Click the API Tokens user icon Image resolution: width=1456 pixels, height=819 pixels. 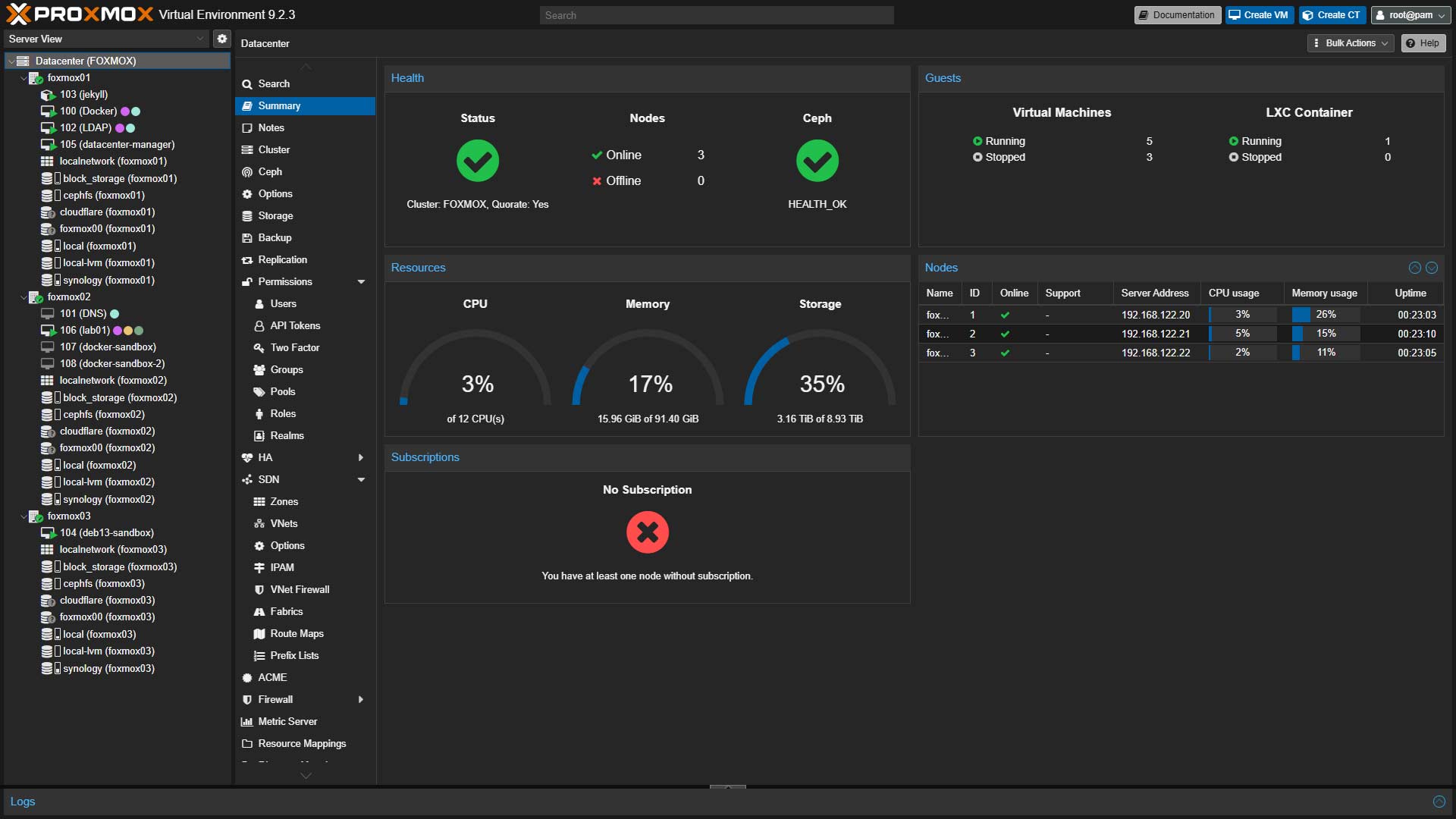point(259,326)
